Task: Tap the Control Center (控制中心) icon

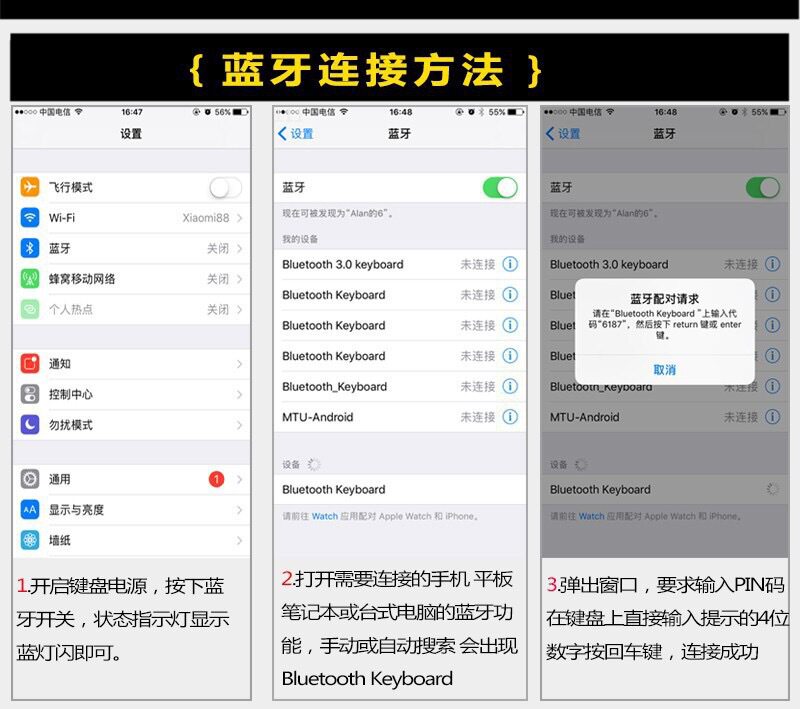Action: click(30, 394)
